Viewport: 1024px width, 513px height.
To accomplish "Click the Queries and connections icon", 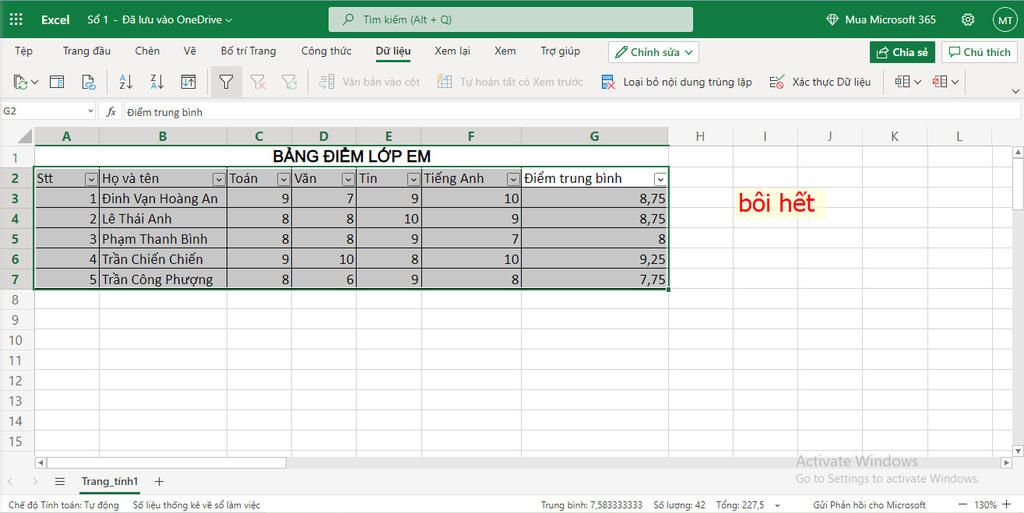I will (57, 82).
